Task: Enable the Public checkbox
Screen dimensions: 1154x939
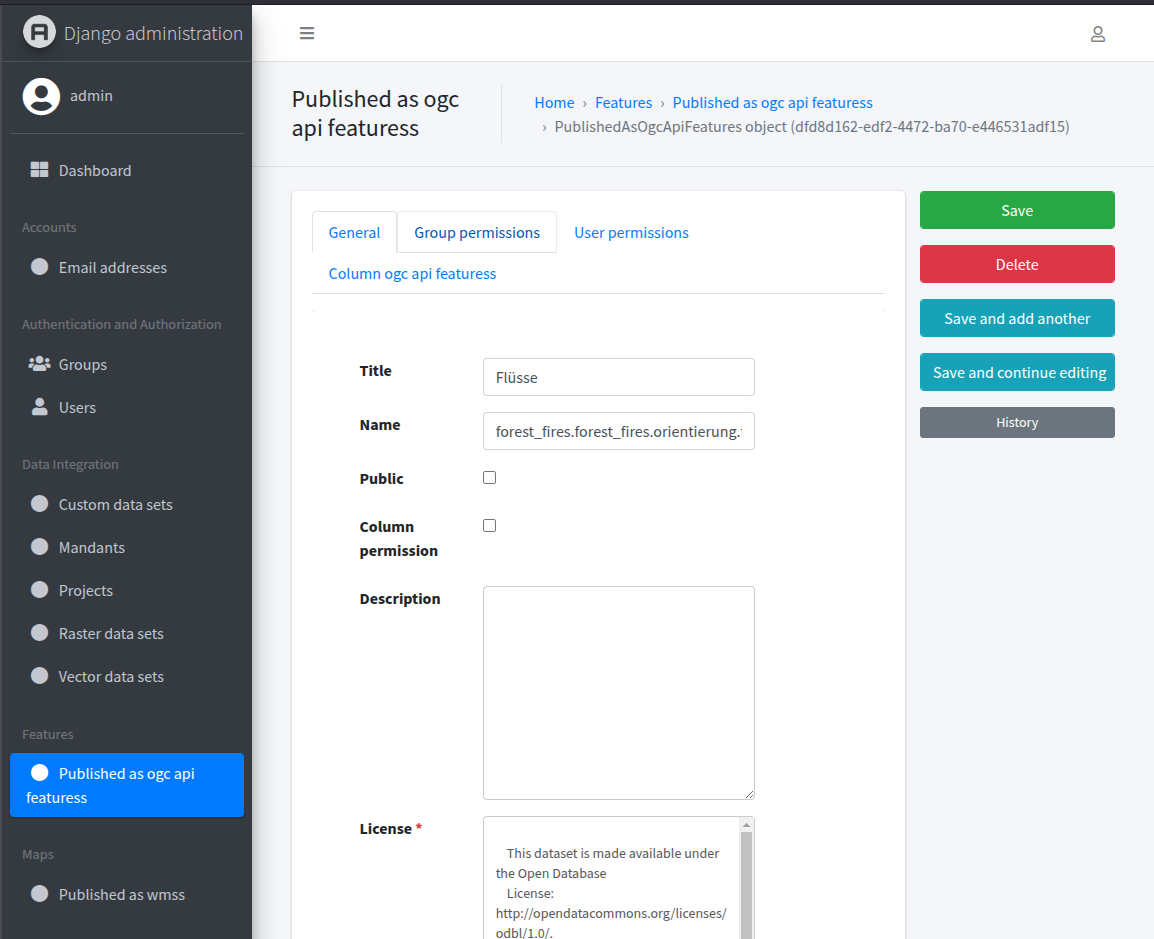Action: coord(489,478)
